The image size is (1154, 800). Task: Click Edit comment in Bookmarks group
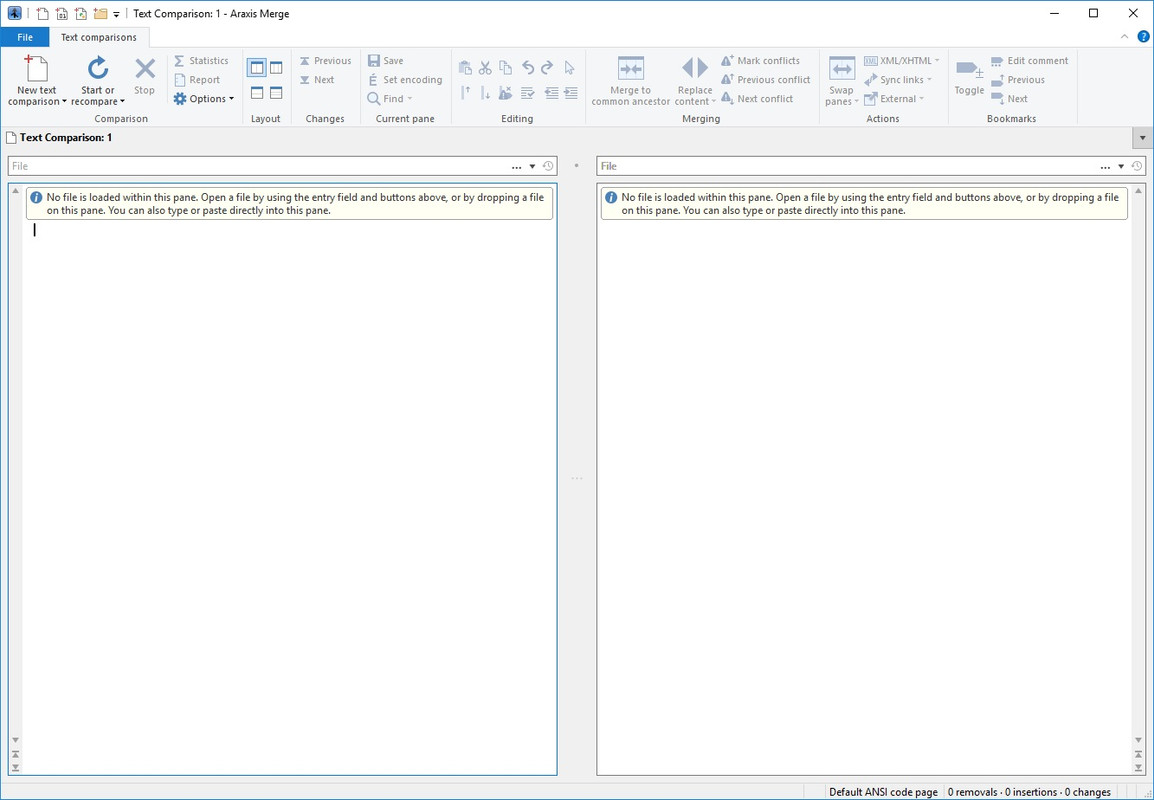pyautogui.click(x=1030, y=60)
